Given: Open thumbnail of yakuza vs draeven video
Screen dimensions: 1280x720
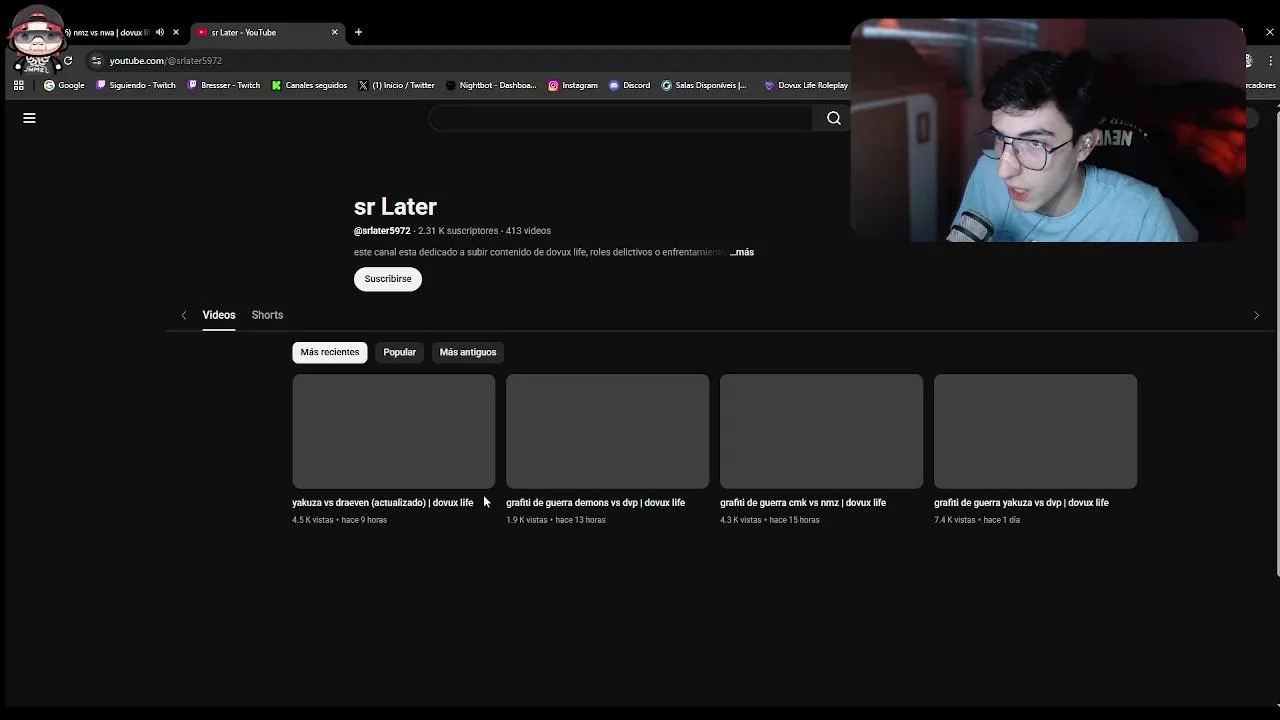Looking at the screenshot, I should pyautogui.click(x=393, y=431).
